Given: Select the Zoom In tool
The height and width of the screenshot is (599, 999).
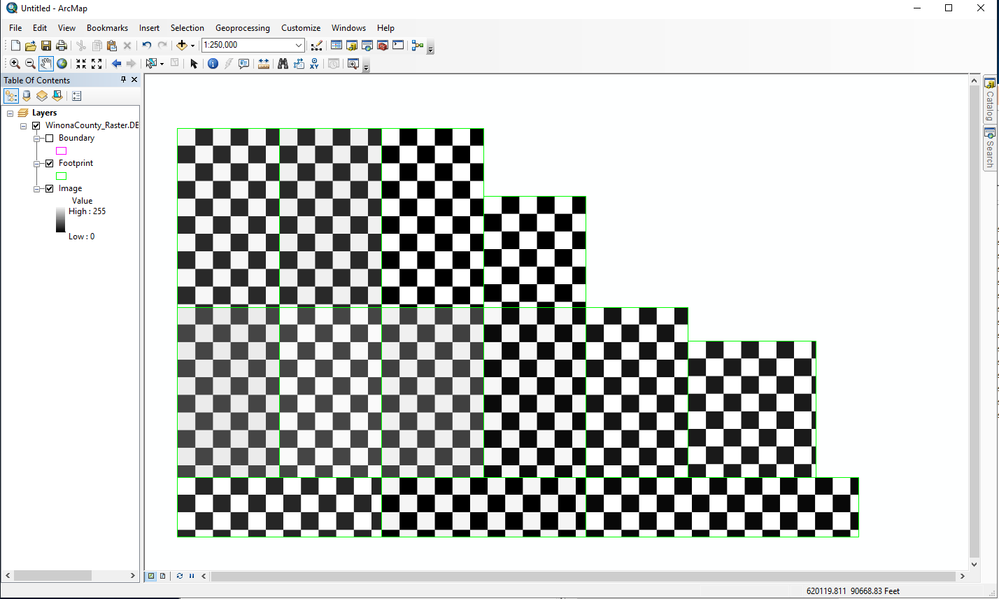Looking at the screenshot, I should (15, 63).
